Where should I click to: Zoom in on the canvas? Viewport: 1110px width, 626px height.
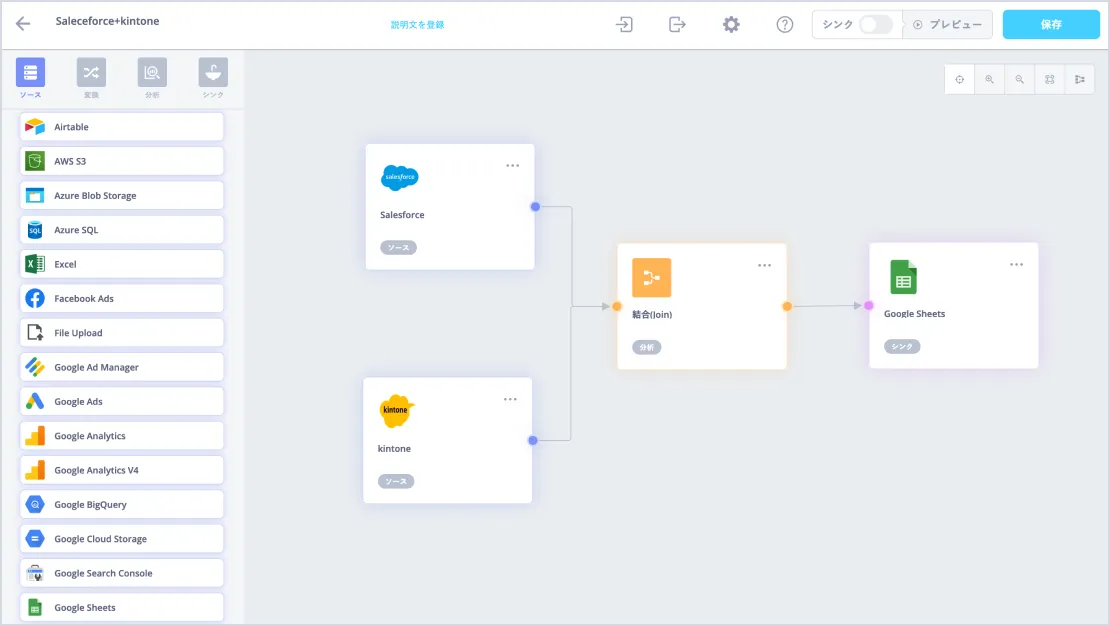989,79
